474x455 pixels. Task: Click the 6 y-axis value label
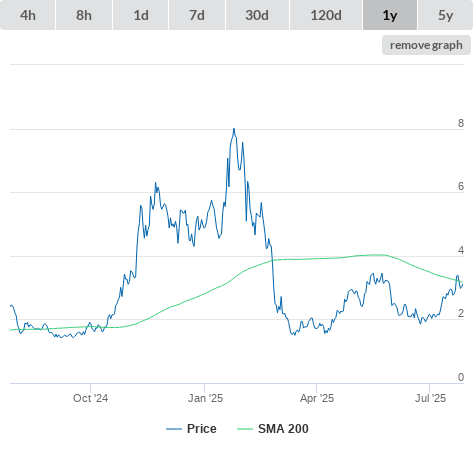(x=461, y=186)
